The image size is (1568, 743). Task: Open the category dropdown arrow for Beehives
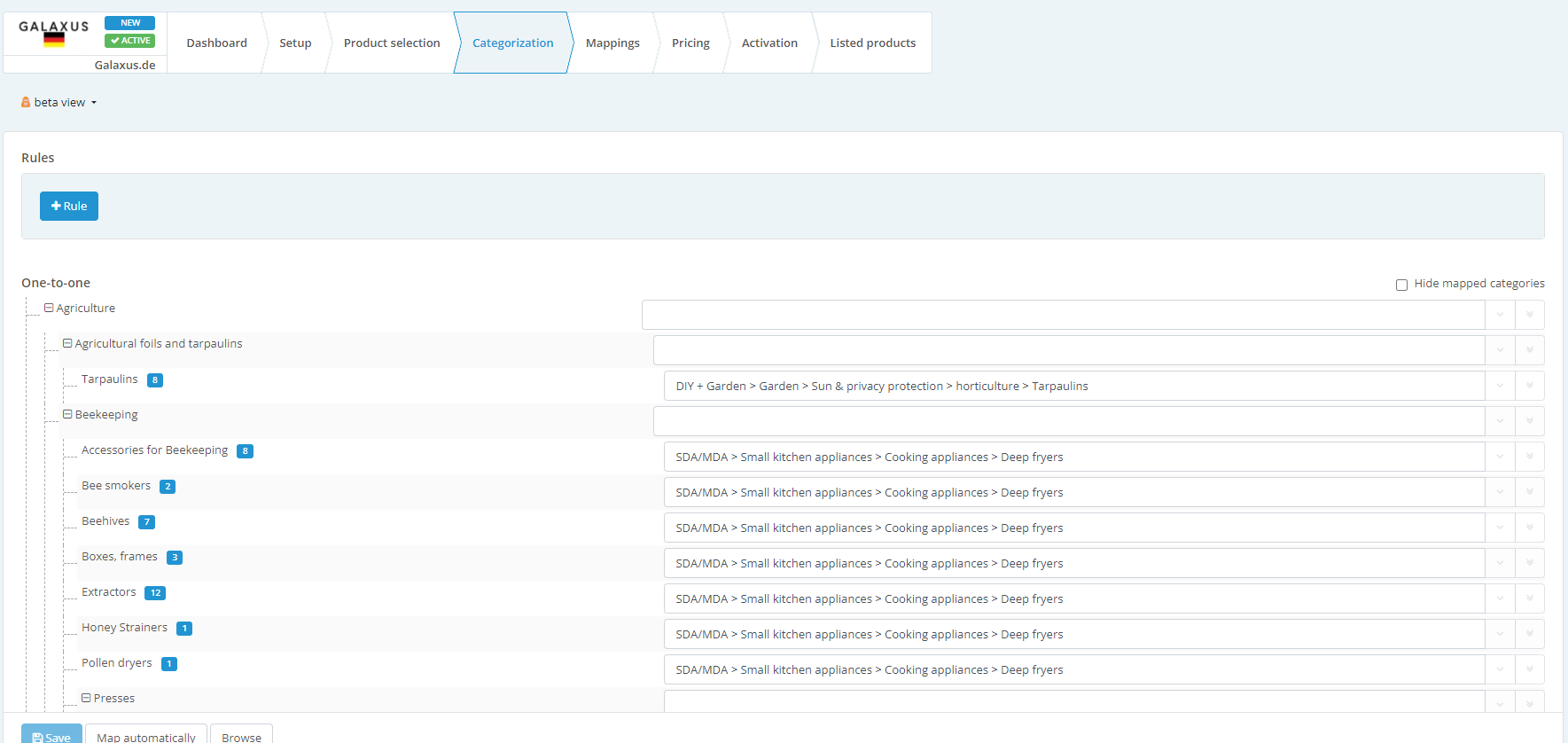pos(1500,528)
